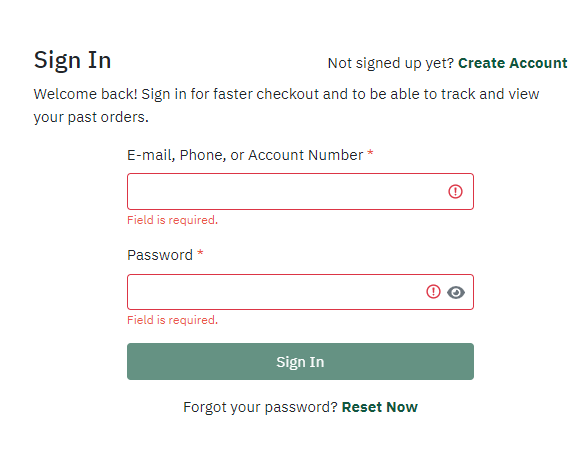Viewport: 588px width, 467px height.
Task: Toggle password visibility with the eye icon
Action: click(456, 292)
